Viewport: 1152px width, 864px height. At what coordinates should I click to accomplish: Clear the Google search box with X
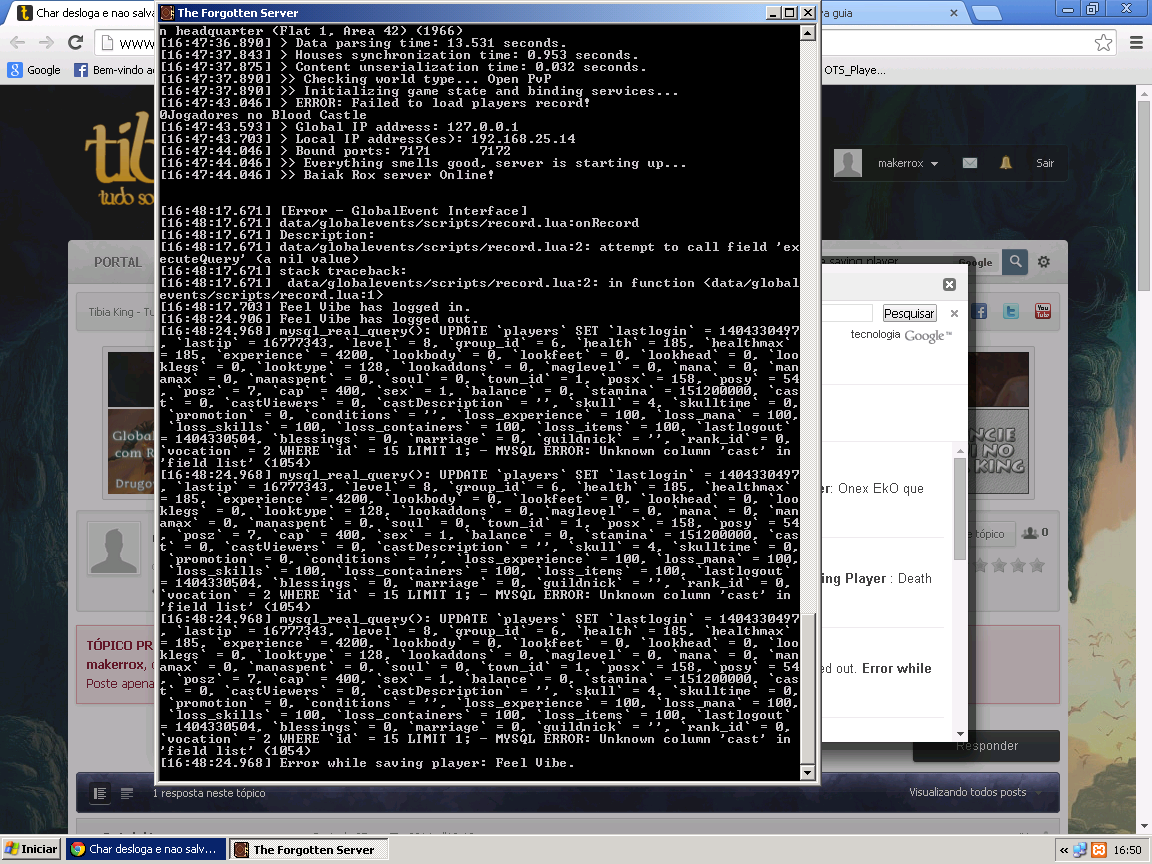click(954, 314)
